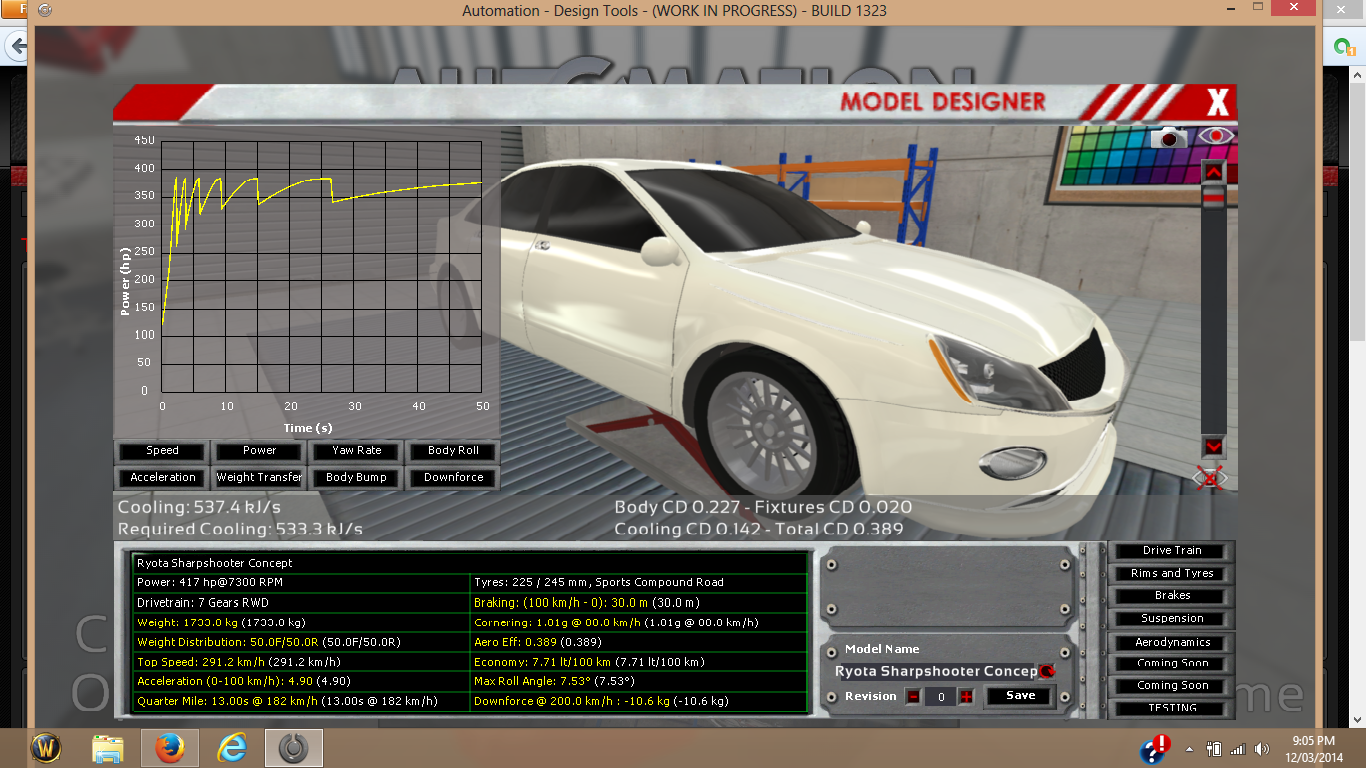Image resolution: width=1366 pixels, height=768 pixels.
Task: Decrease revision with the minus button
Action: point(913,697)
